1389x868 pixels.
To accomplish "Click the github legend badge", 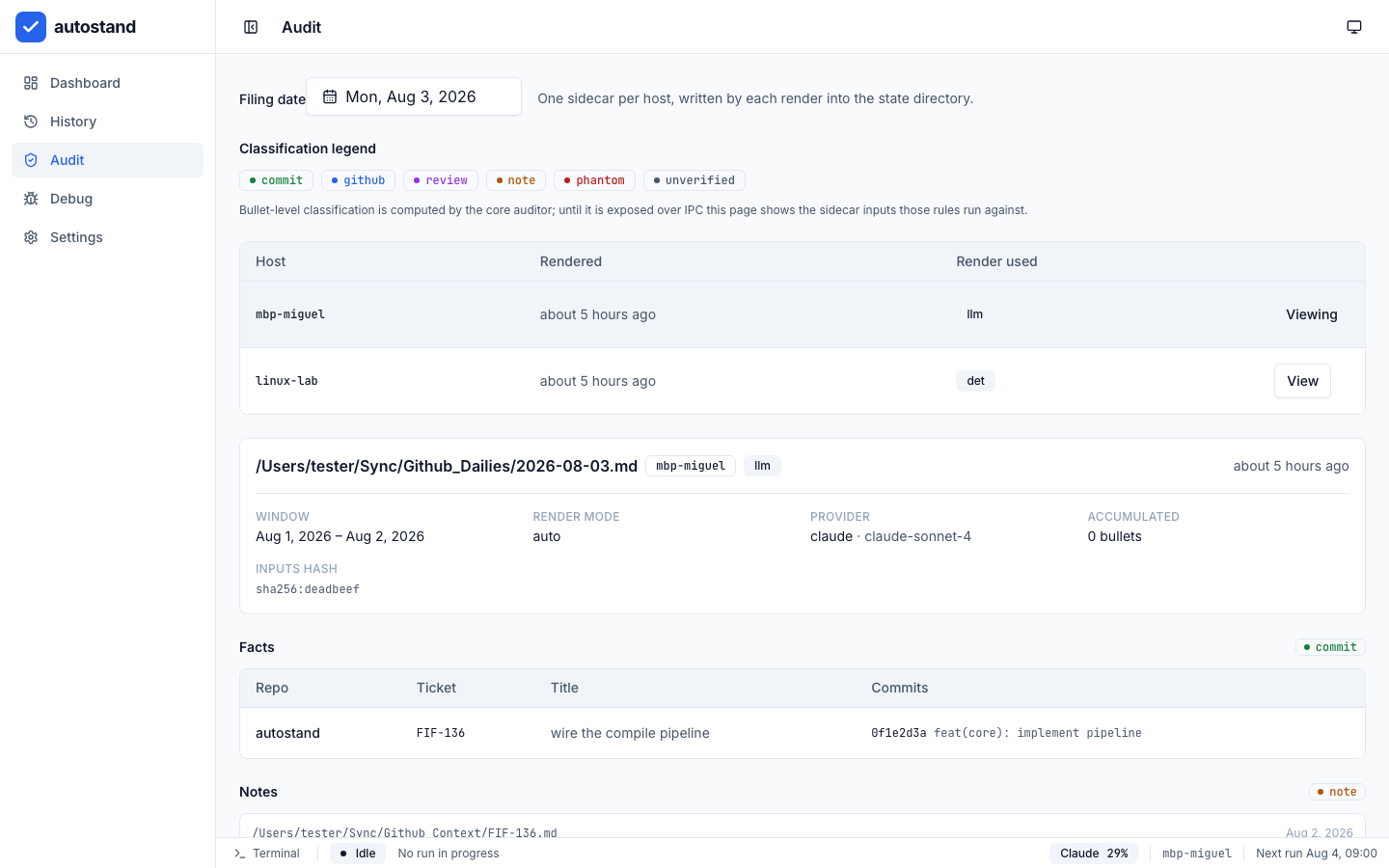I will 358,180.
